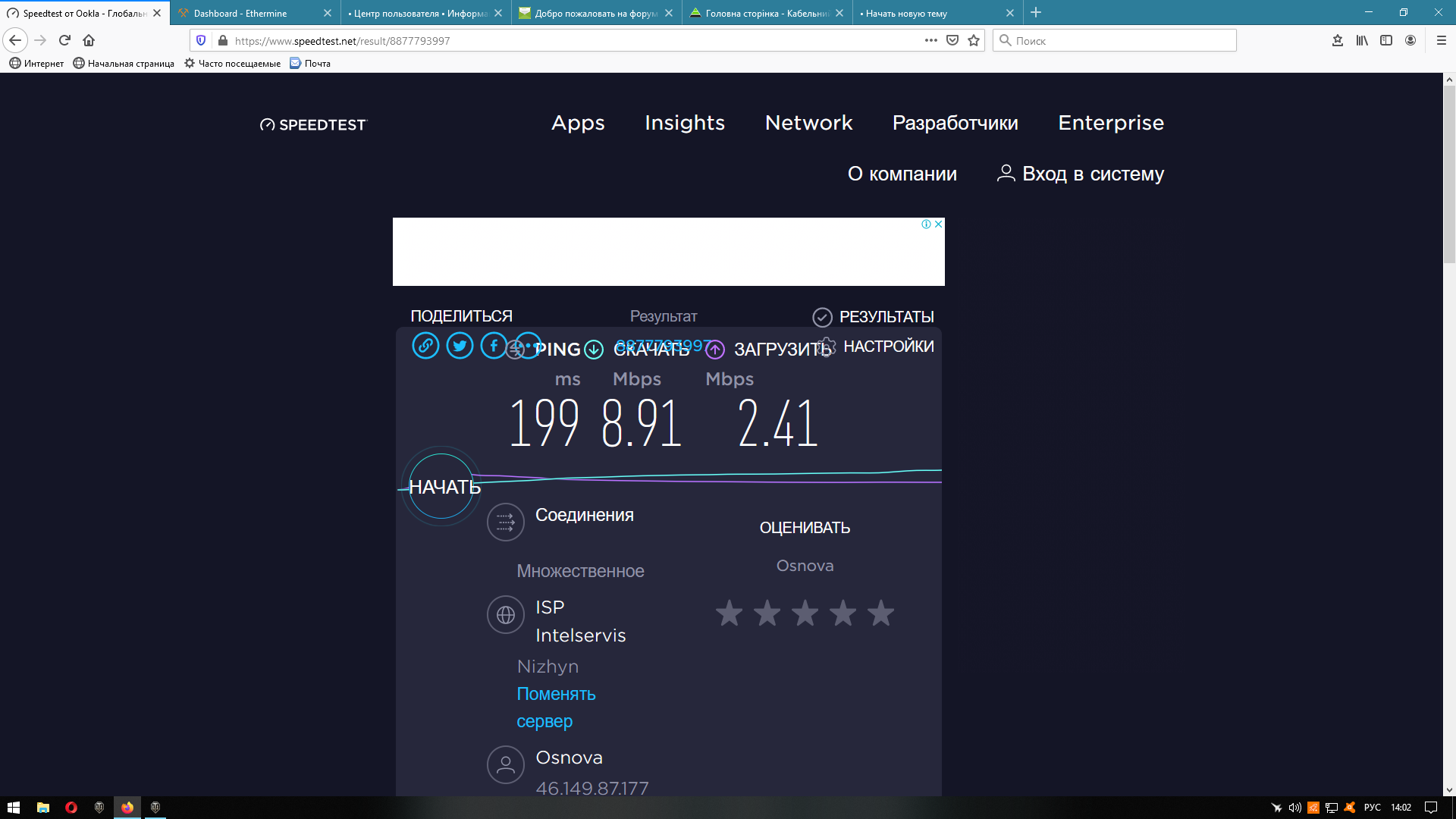Click the vertical page scrollbar thumb
Screen dimensions: 1456x819
tap(1449, 174)
